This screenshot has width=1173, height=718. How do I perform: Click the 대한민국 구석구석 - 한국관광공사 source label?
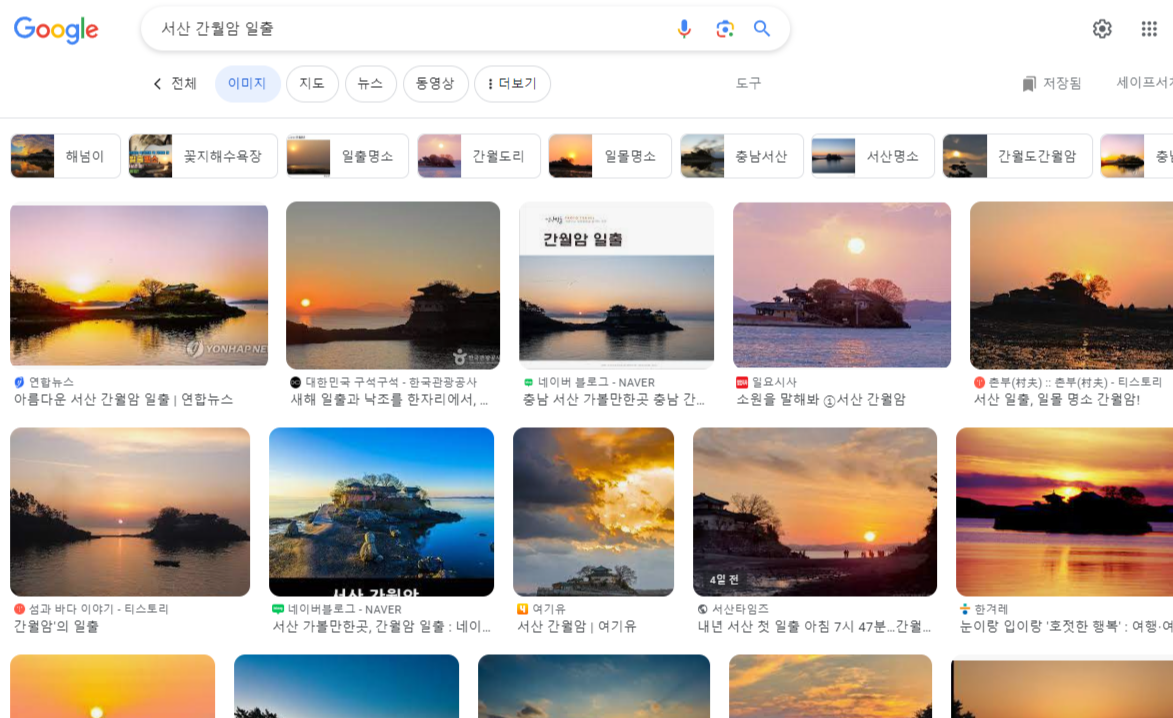391,382
